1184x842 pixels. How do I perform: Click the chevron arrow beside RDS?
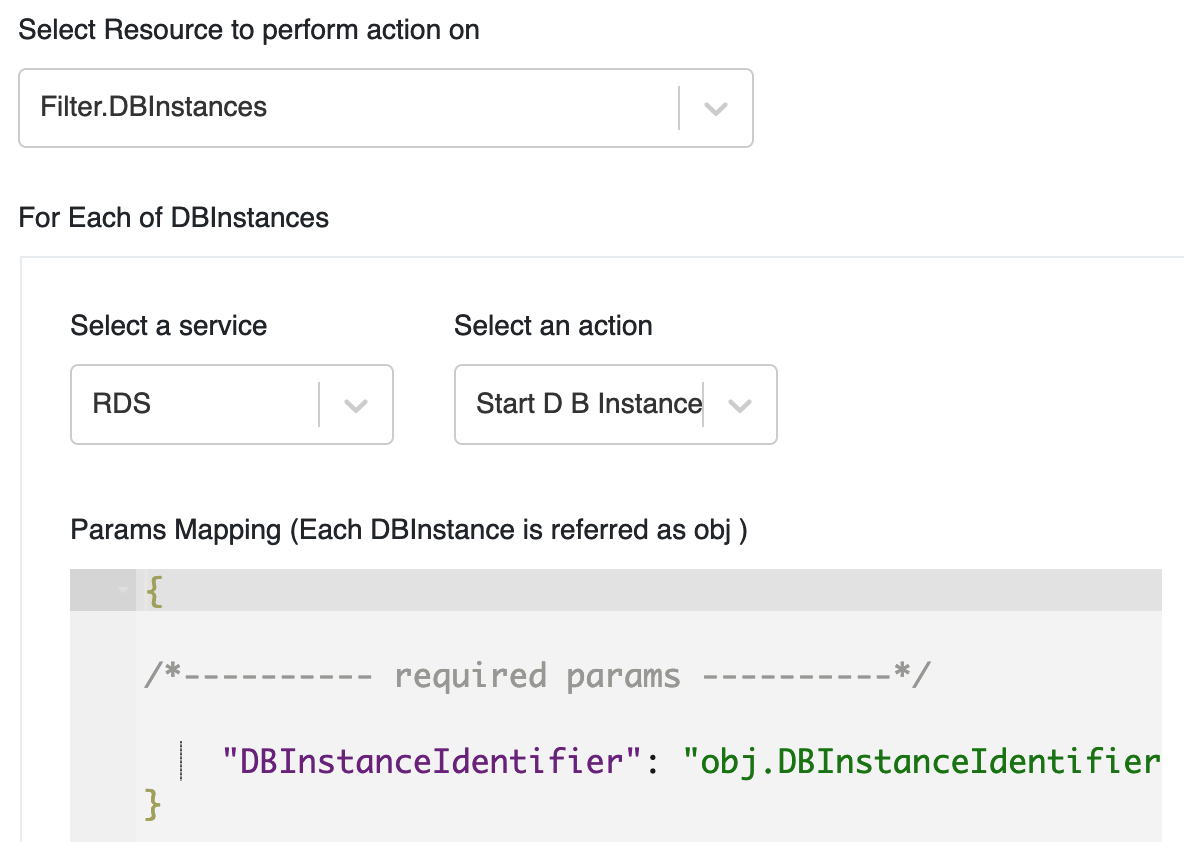click(356, 406)
